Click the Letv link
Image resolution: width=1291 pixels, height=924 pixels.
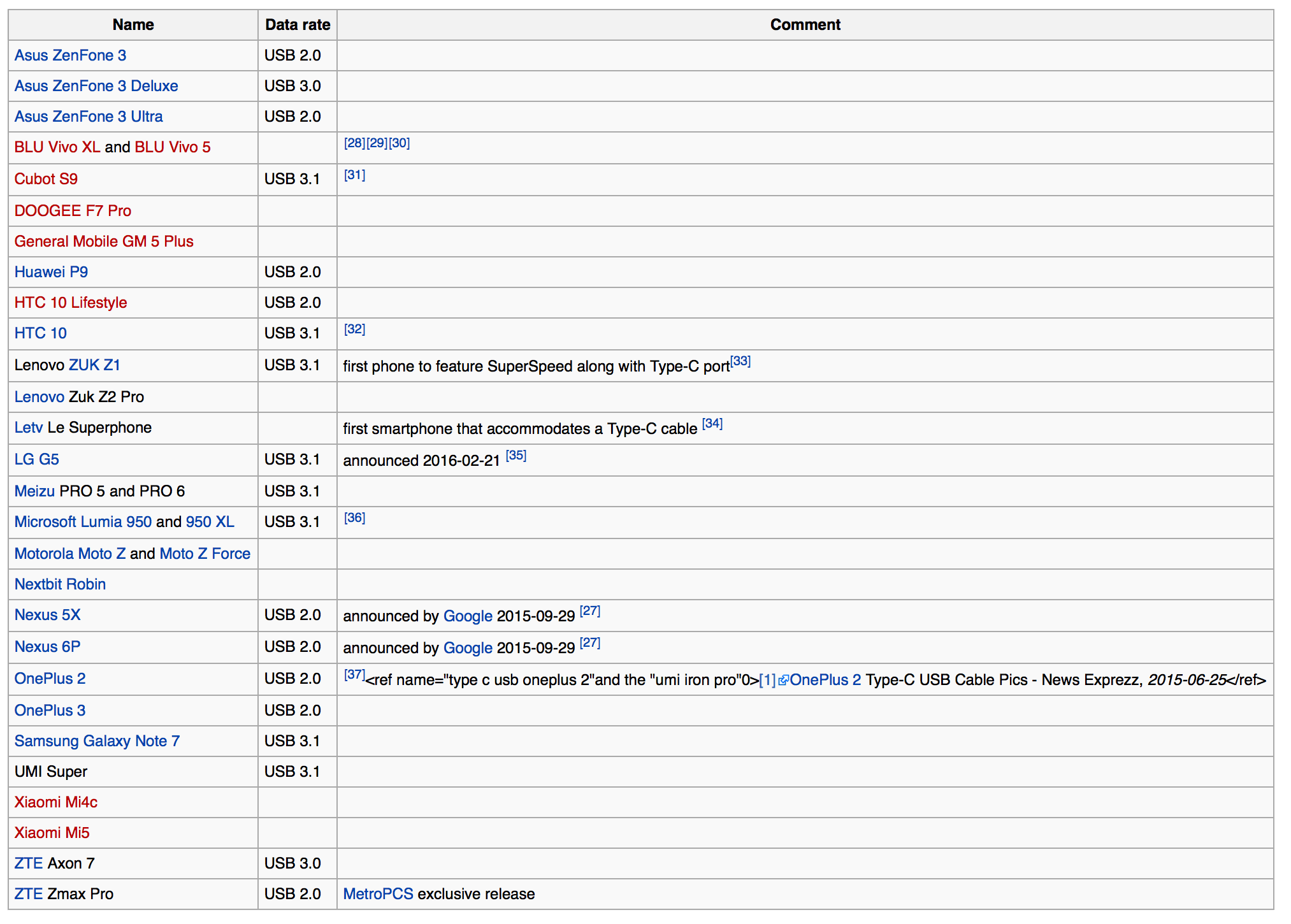[29, 428]
